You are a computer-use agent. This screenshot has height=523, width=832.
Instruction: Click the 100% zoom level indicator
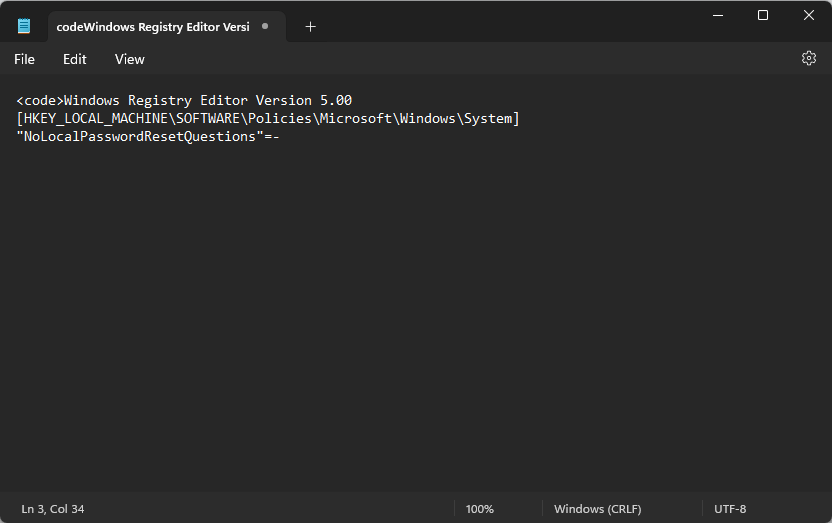coord(480,509)
